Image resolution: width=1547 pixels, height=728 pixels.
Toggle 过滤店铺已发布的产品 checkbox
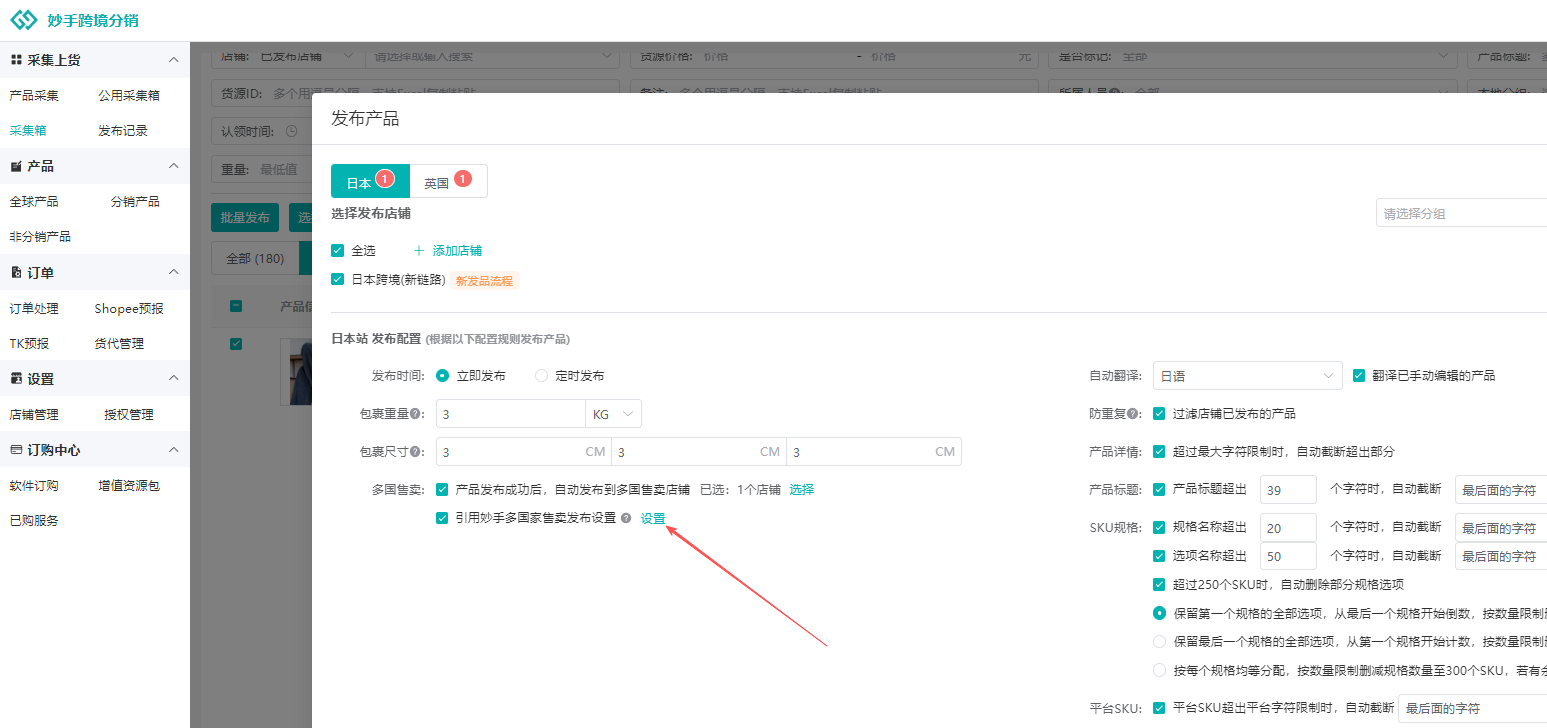(1160, 414)
